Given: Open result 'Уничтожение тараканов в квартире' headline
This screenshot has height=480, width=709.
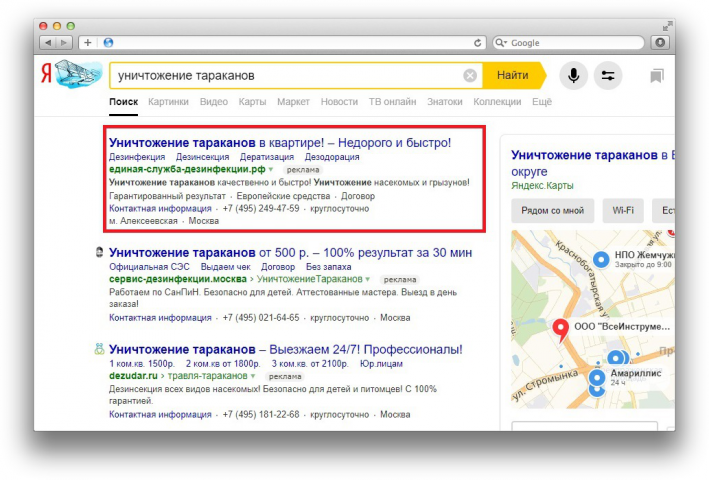Looking at the screenshot, I should click(280, 143).
